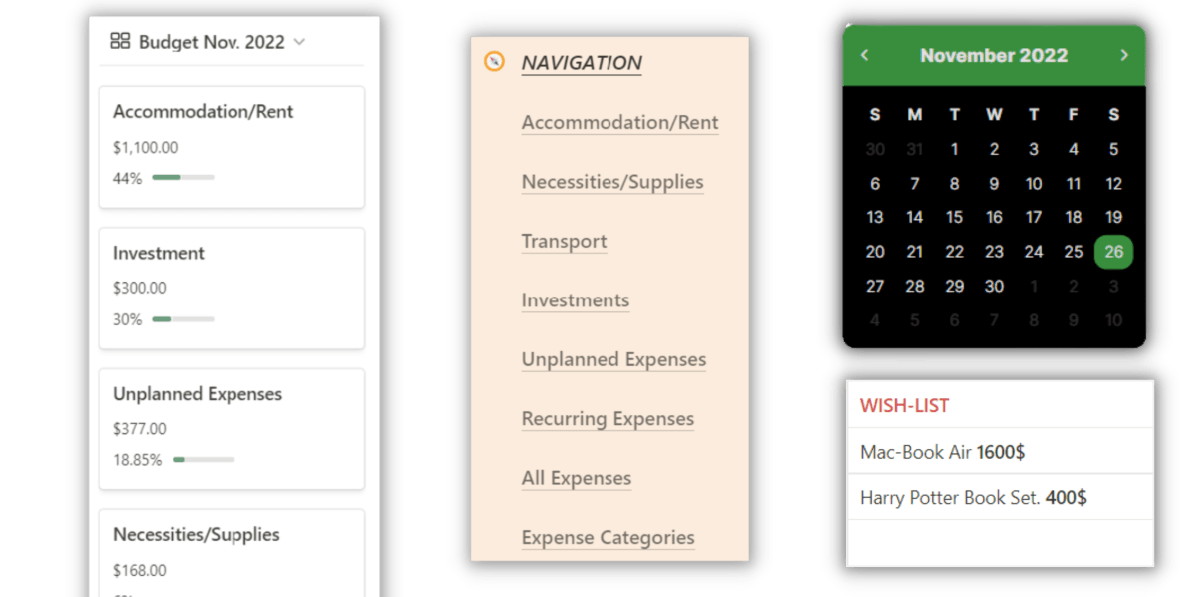Select the Mac-Book Air wish-list row
The height and width of the screenshot is (597, 1194).
point(1001,452)
